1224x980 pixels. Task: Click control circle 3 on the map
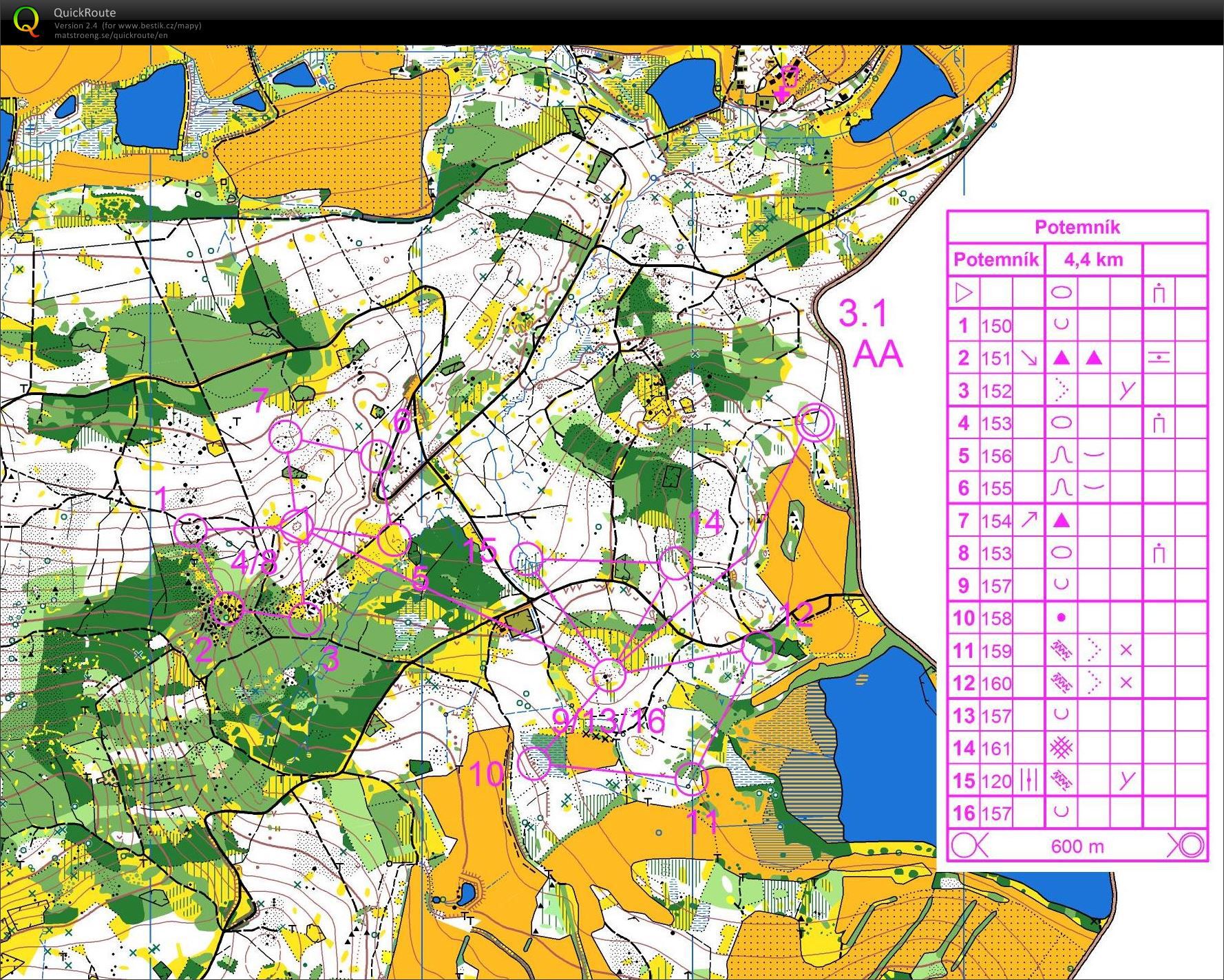(306, 619)
